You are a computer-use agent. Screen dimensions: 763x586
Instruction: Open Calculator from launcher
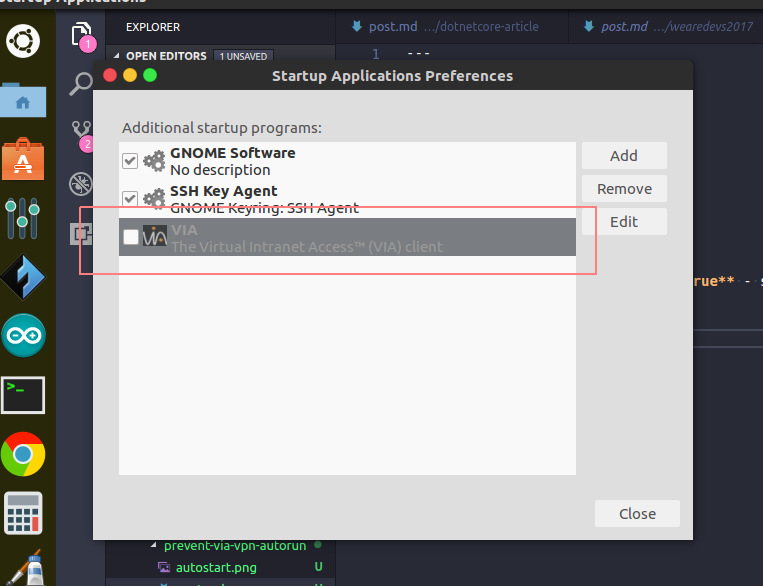[x=23, y=513]
